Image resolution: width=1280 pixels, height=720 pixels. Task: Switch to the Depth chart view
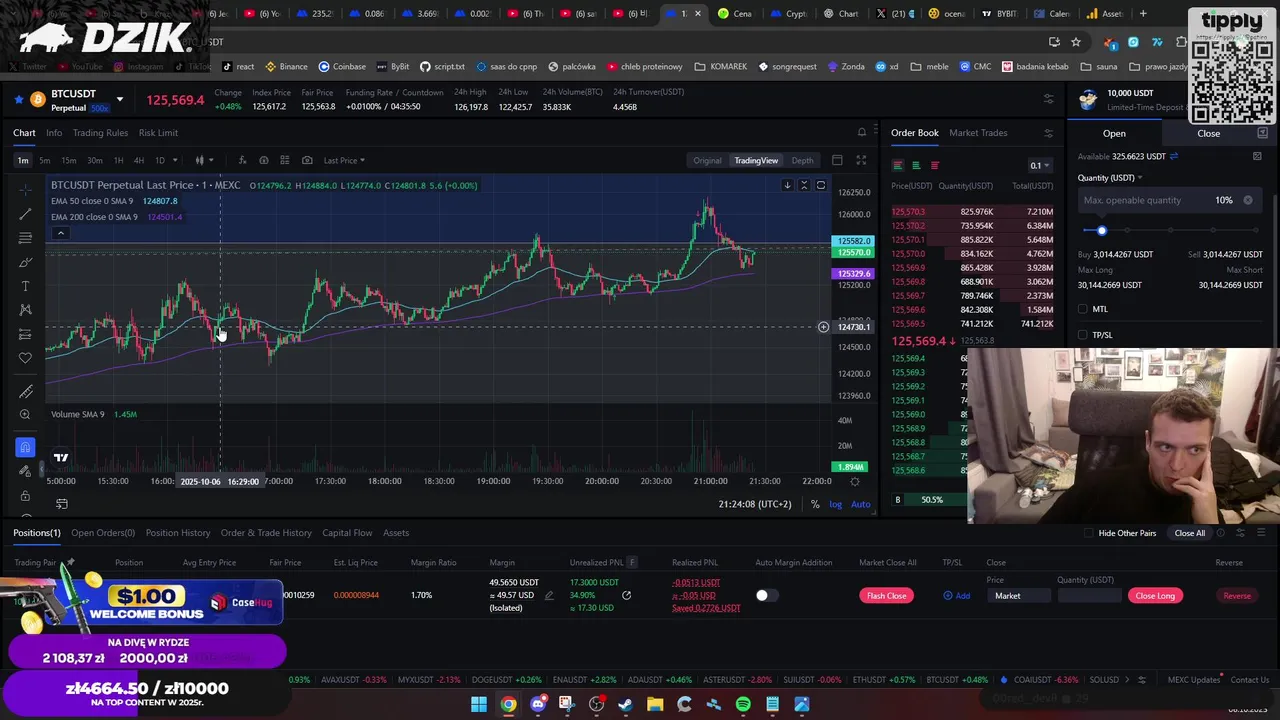tap(802, 160)
